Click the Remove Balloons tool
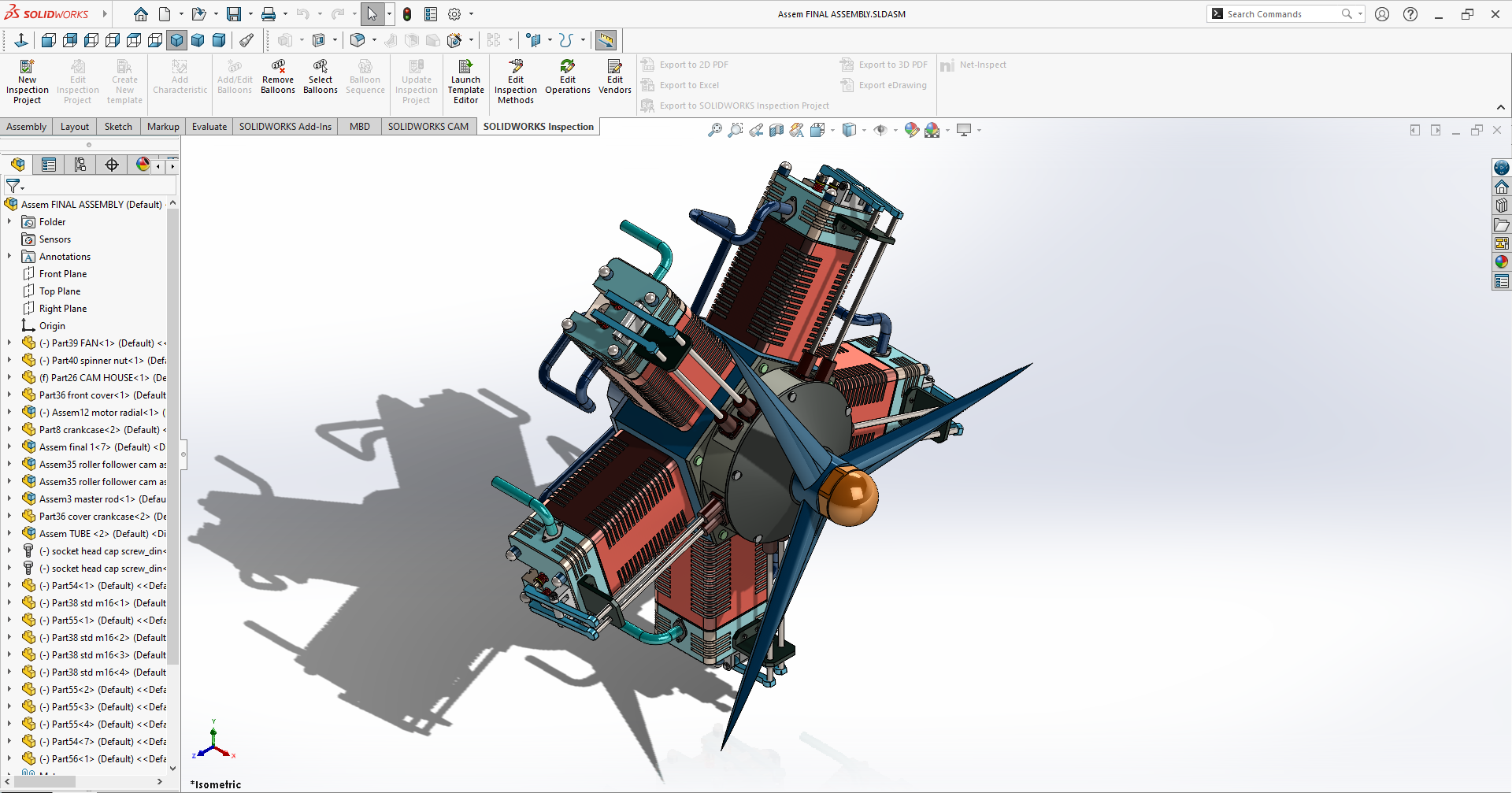 click(x=277, y=76)
